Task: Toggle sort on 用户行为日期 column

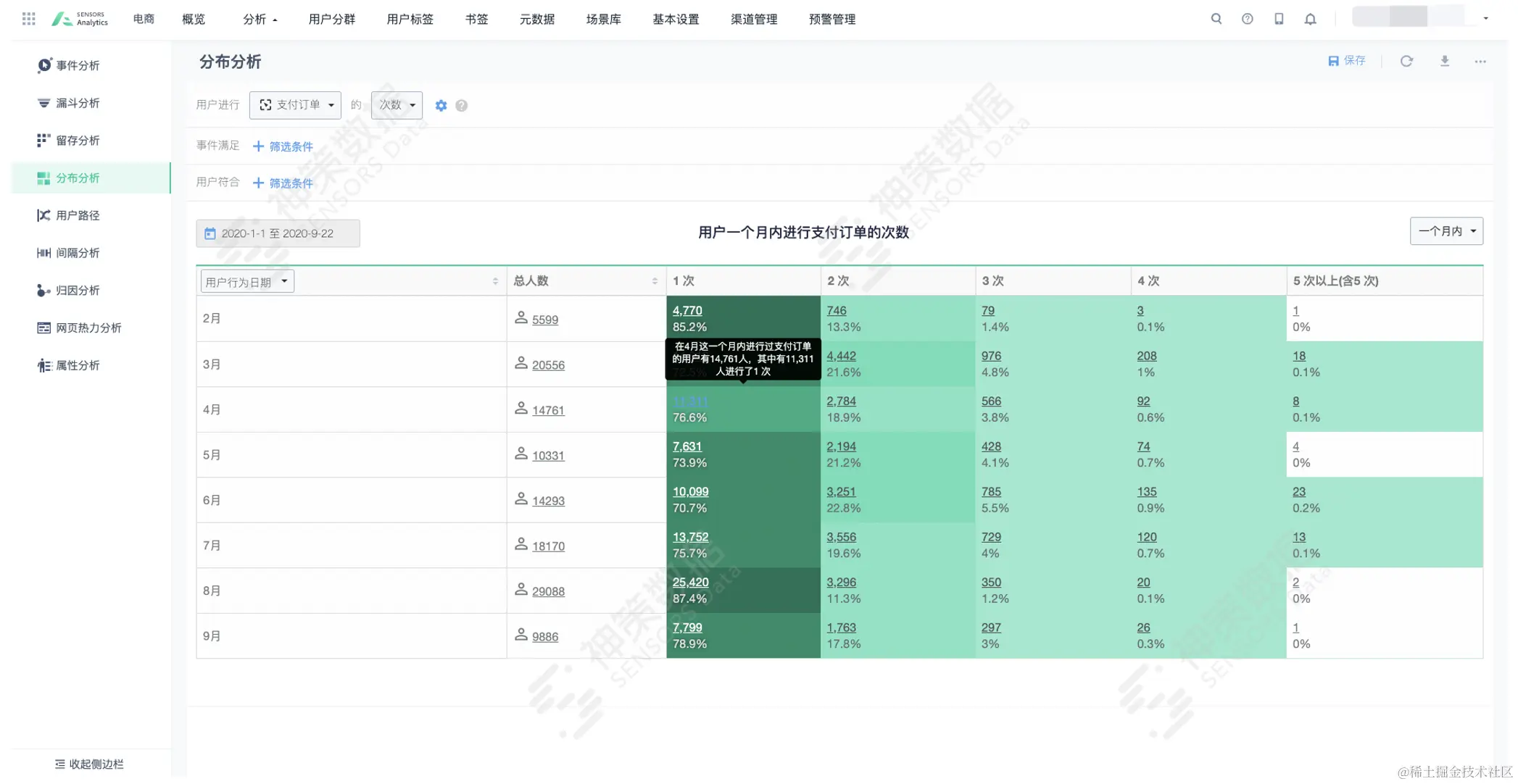Action: pyautogui.click(x=495, y=281)
